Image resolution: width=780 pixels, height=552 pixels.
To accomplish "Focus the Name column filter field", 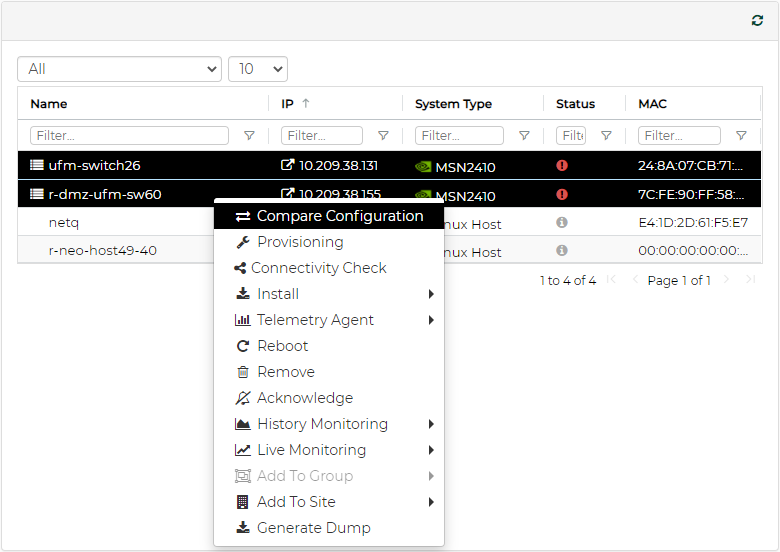I will point(129,135).
